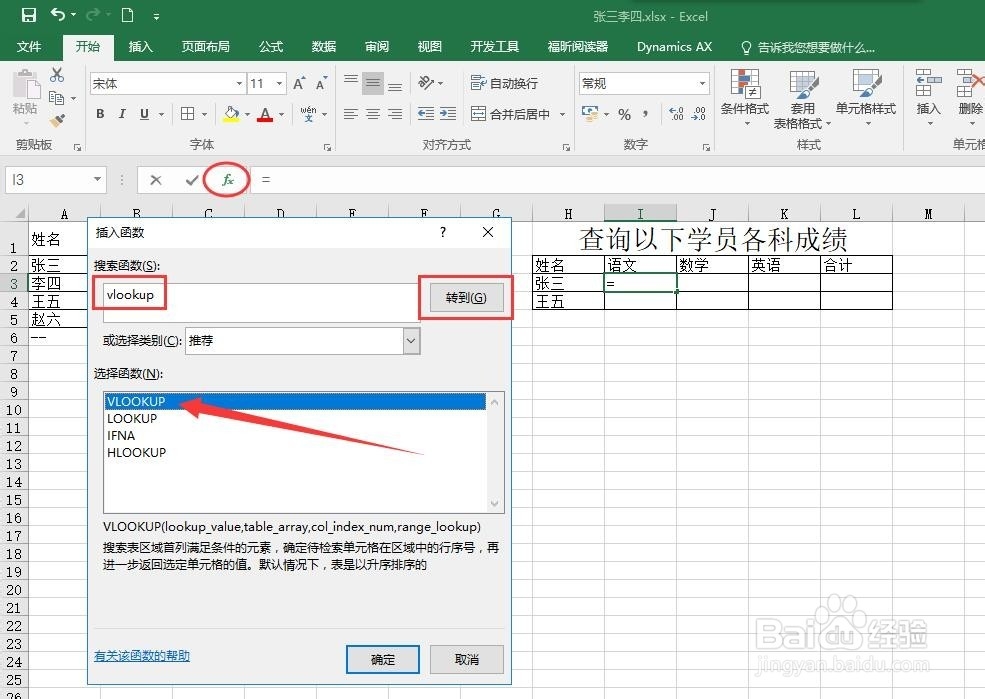
Task: Click the New document icon in title bar
Action: [x=128, y=15]
